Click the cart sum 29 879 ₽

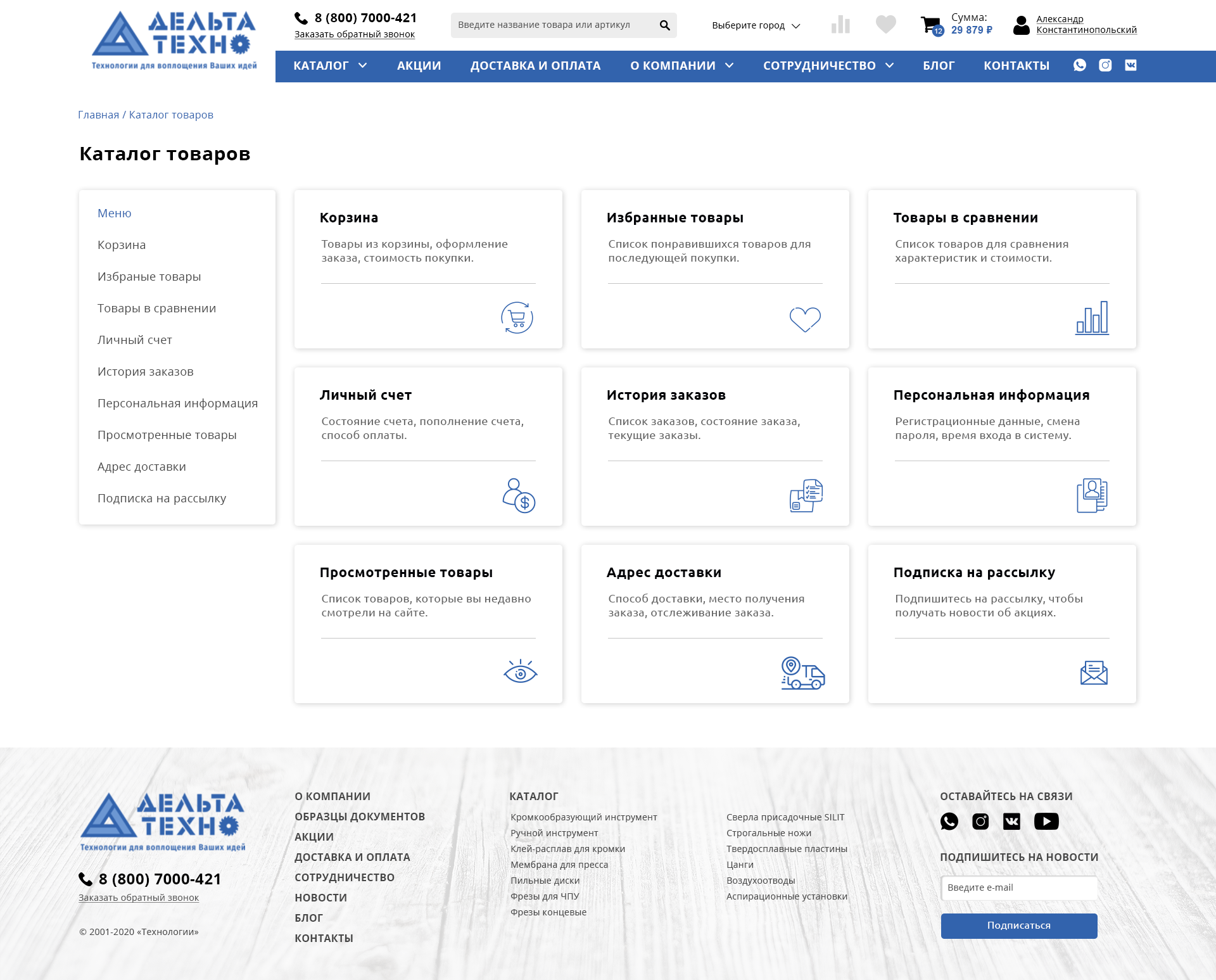(x=971, y=30)
